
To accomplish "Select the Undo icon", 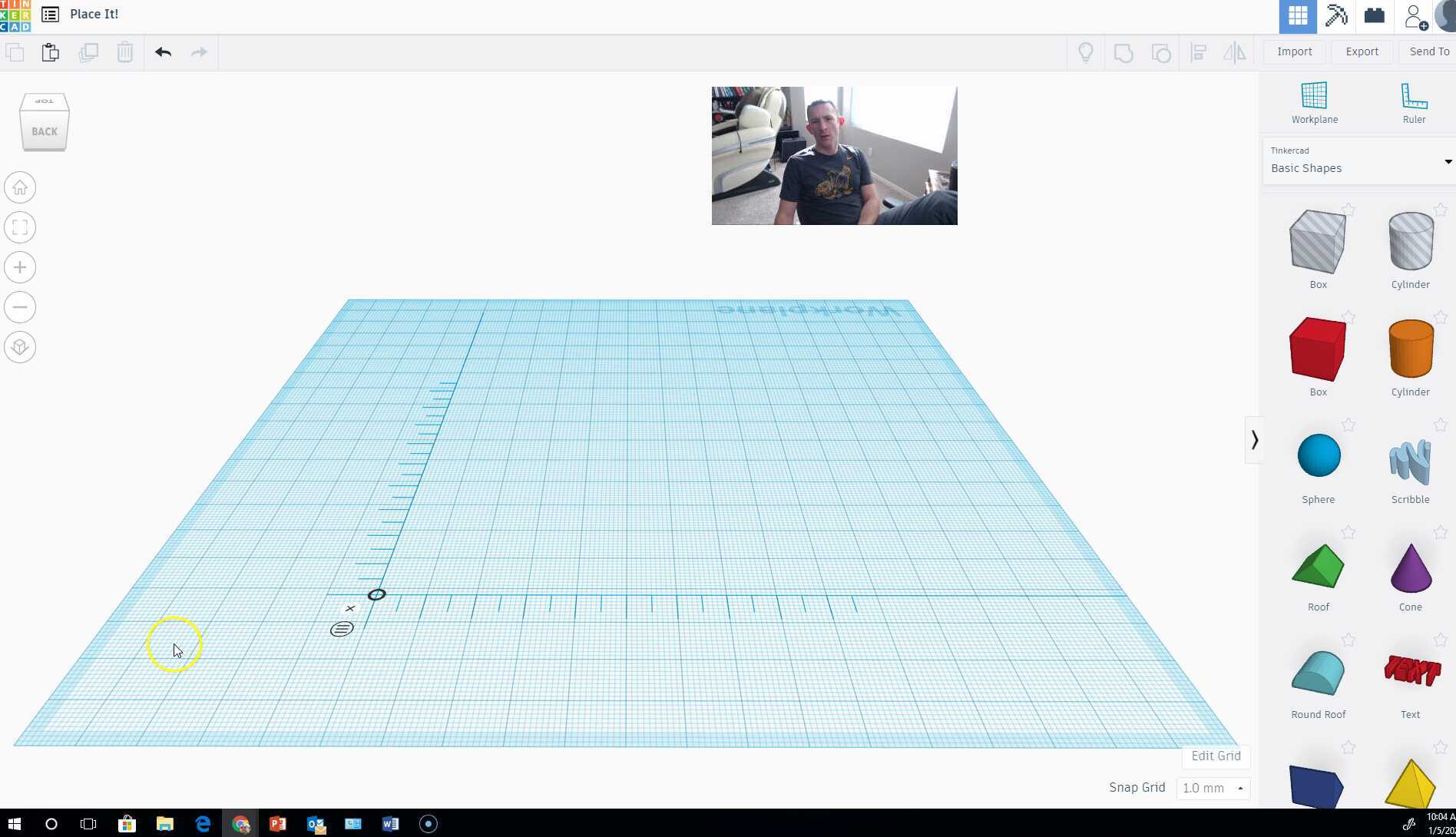I will click(163, 52).
